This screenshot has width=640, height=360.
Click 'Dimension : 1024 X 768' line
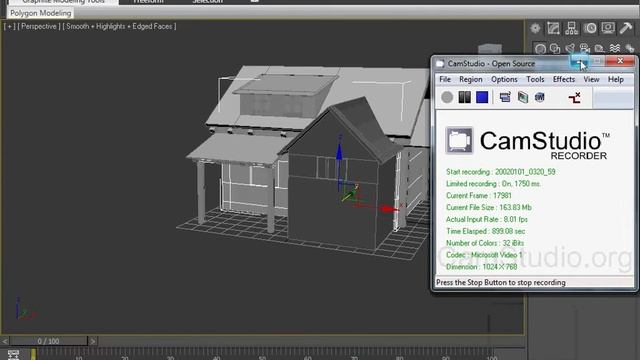482,267
